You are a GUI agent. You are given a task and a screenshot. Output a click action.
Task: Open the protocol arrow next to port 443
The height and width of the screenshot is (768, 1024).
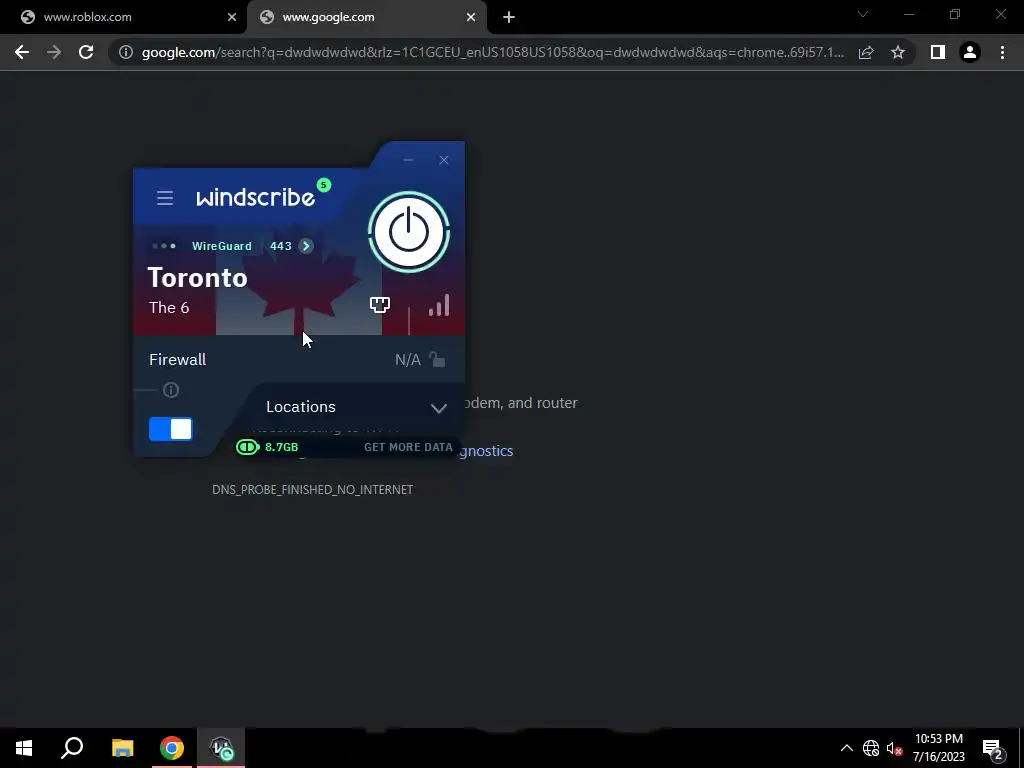306,246
